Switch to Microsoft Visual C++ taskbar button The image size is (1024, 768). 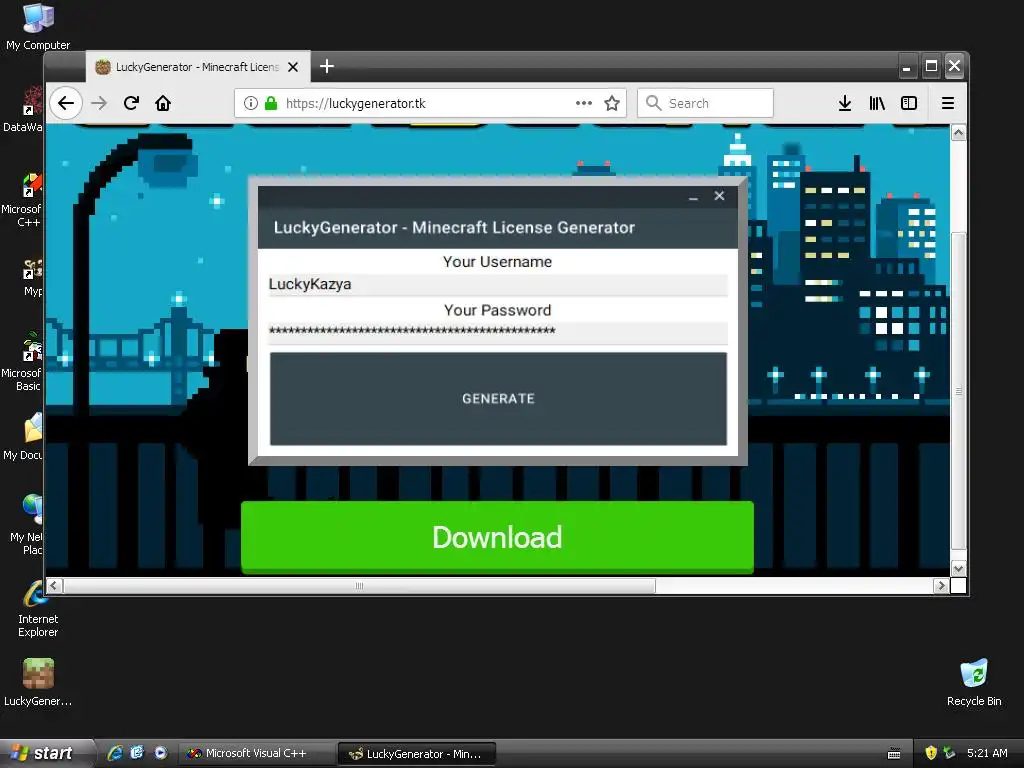(256, 754)
